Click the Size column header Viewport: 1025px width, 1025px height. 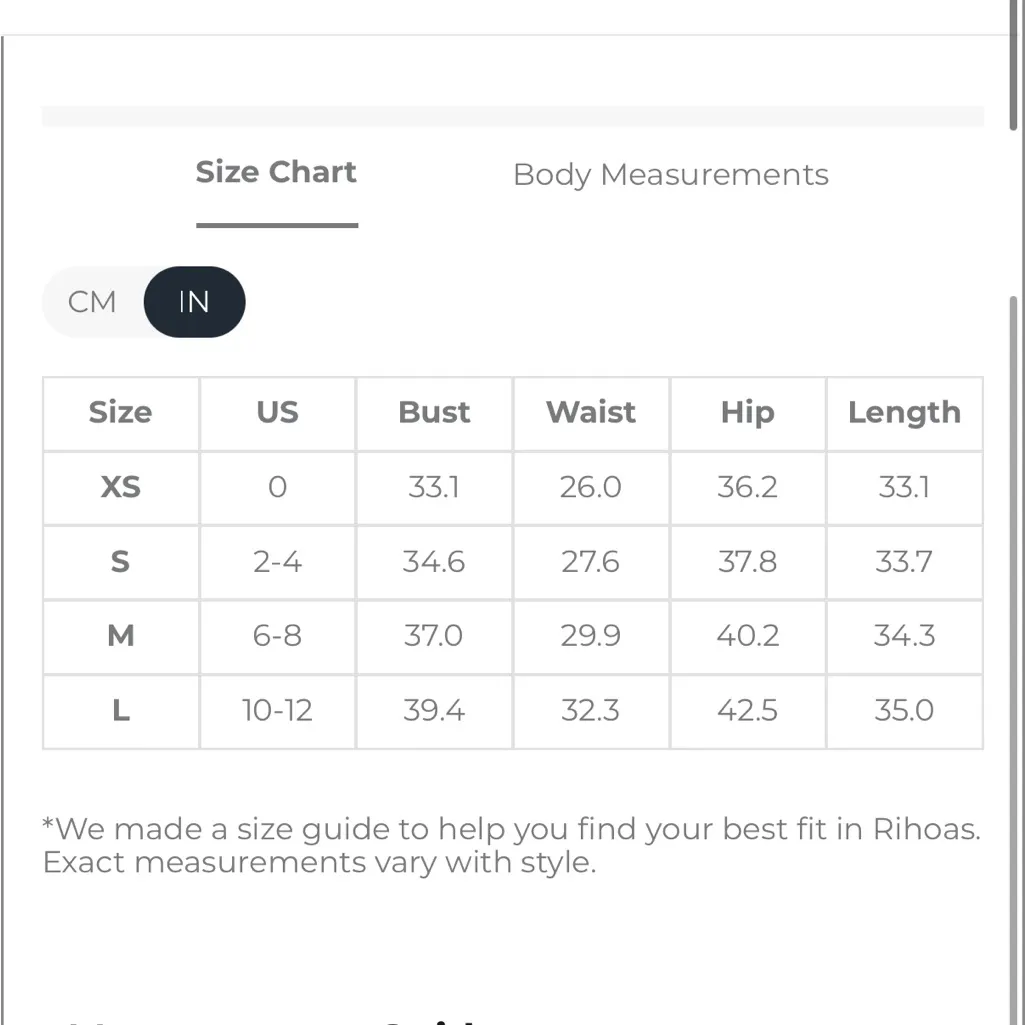coord(120,413)
